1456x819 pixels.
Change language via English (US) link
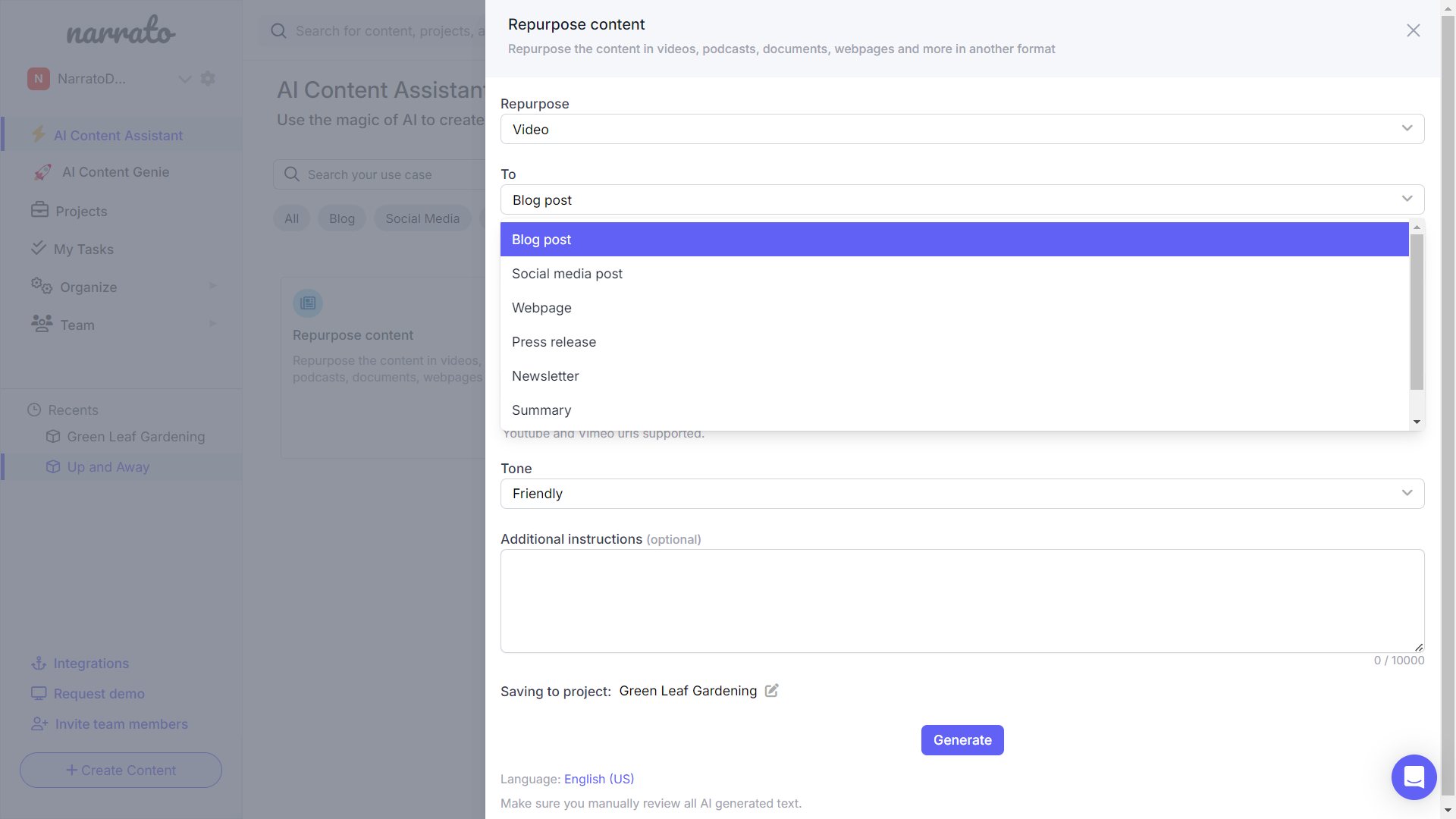coord(598,779)
